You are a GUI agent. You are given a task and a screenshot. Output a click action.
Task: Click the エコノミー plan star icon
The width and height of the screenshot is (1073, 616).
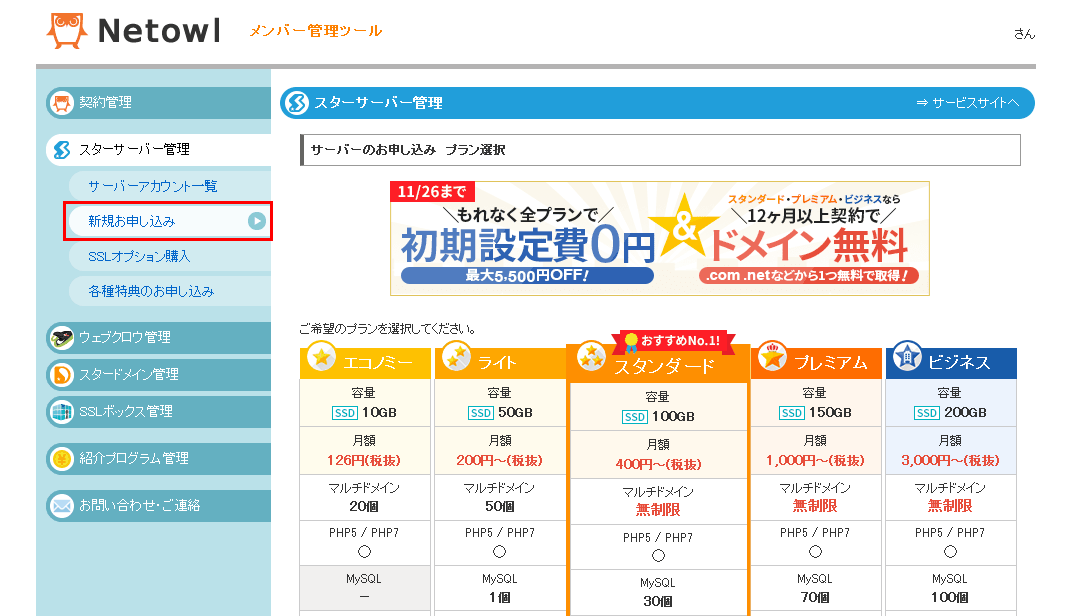coord(321,357)
